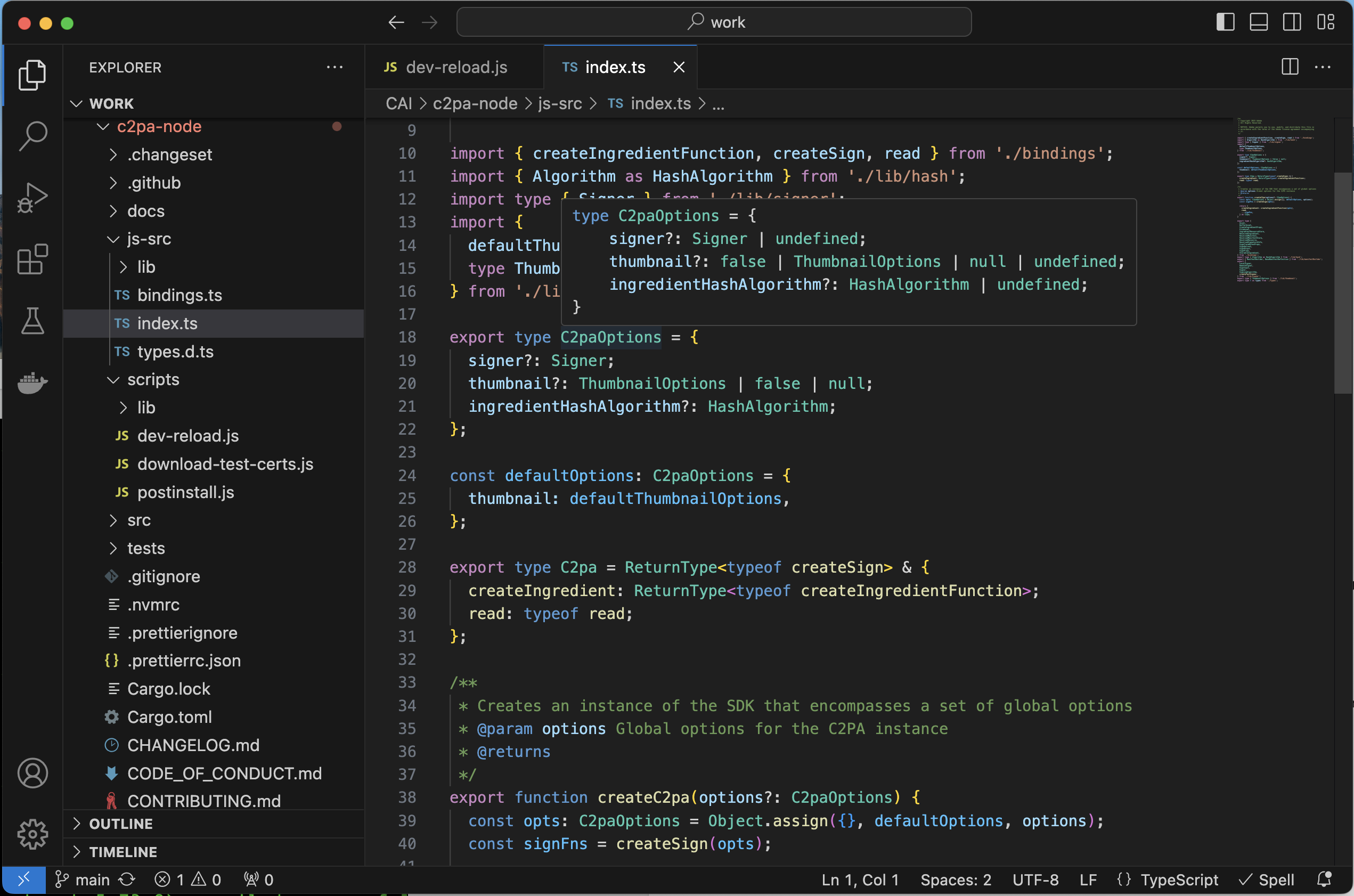Toggle Spell checker in status bar
This screenshot has width=1354, height=896.
coord(1267,879)
